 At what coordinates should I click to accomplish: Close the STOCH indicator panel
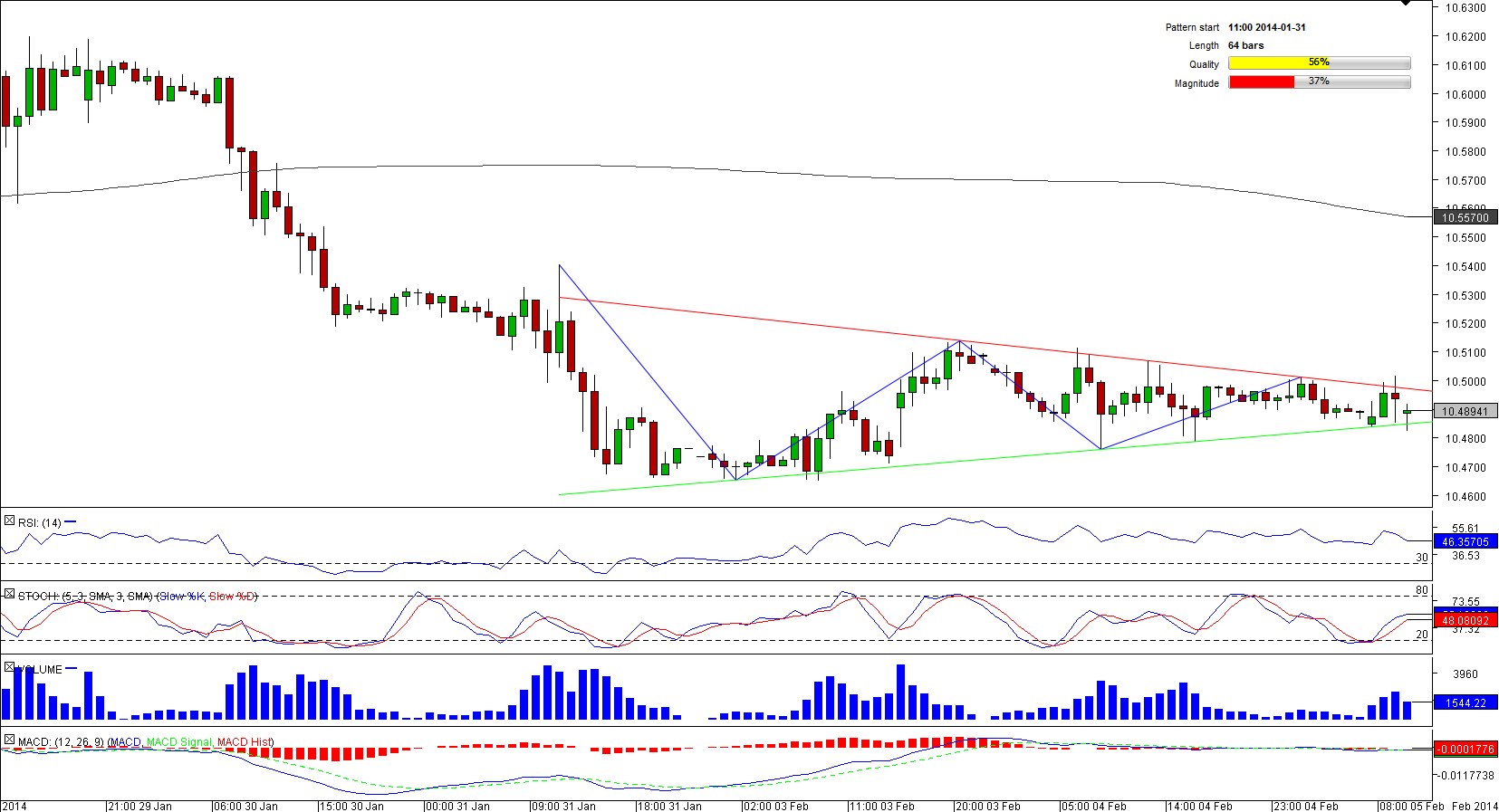click(x=9, y=595)
